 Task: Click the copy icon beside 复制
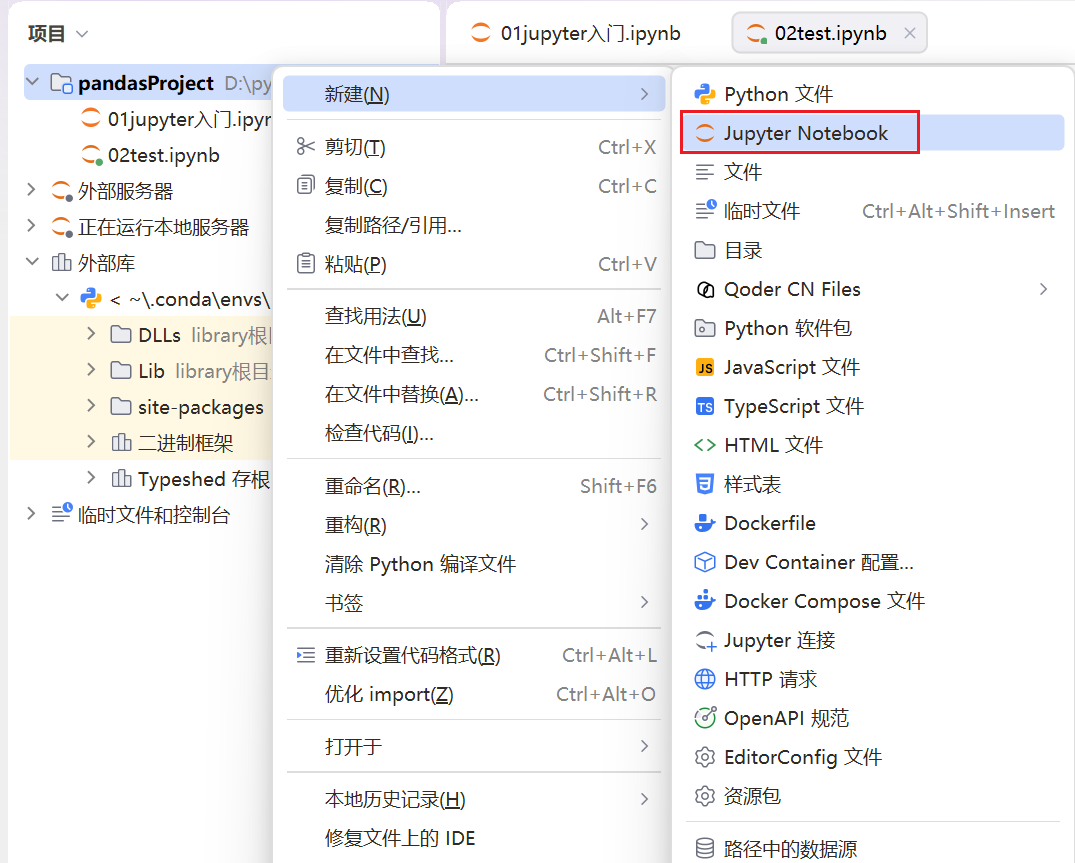tap(305, 185)
